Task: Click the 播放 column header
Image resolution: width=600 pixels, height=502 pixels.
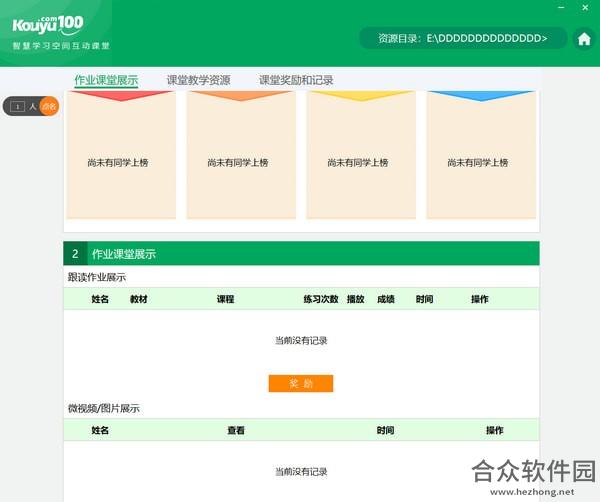Action: tap(355, 299)
